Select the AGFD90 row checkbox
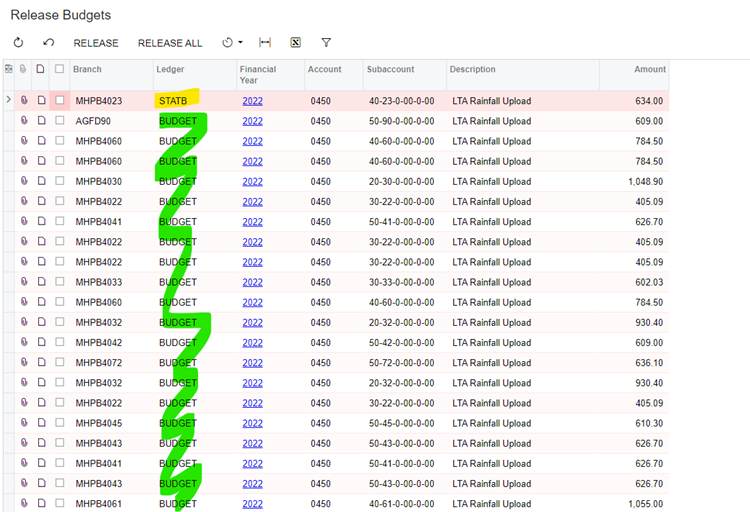Screen dimensions: 750x512 59,121
